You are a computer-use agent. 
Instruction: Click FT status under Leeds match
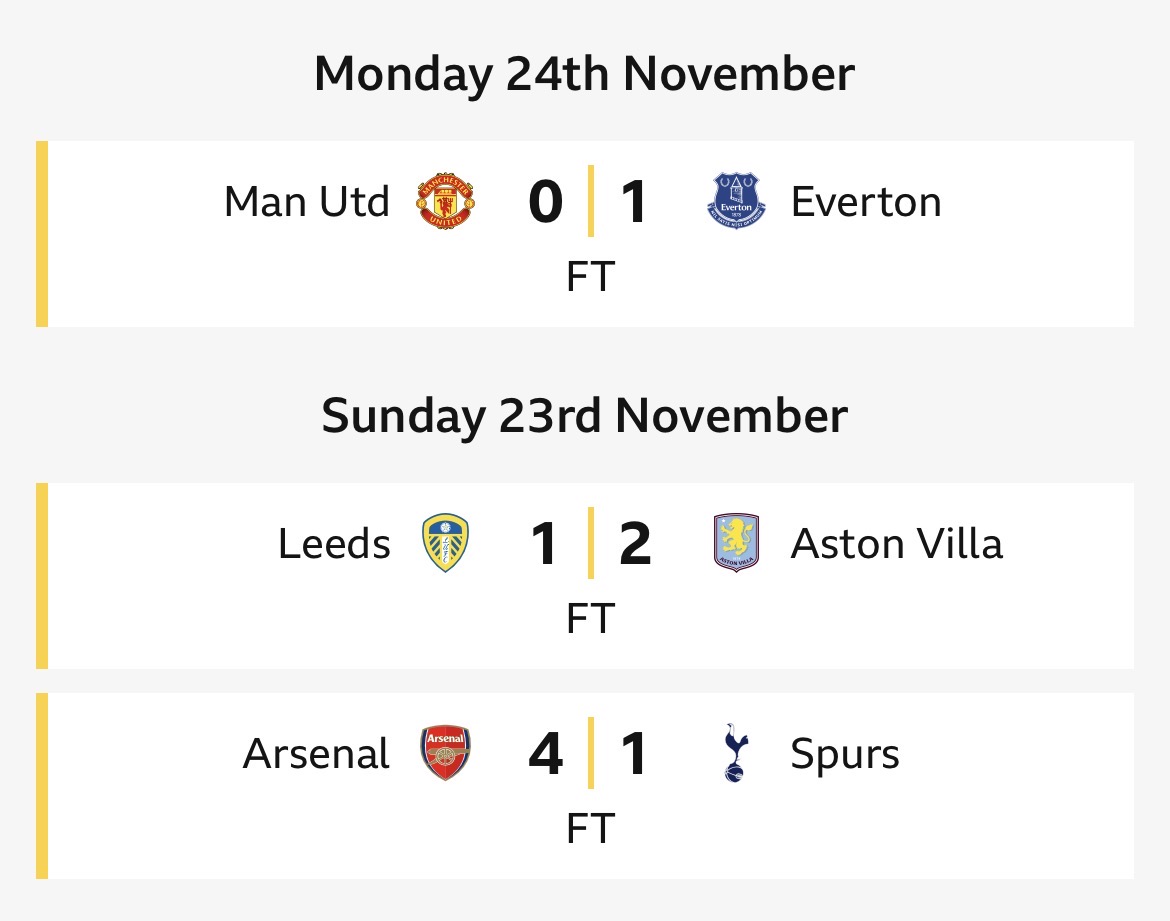(589, 619)
